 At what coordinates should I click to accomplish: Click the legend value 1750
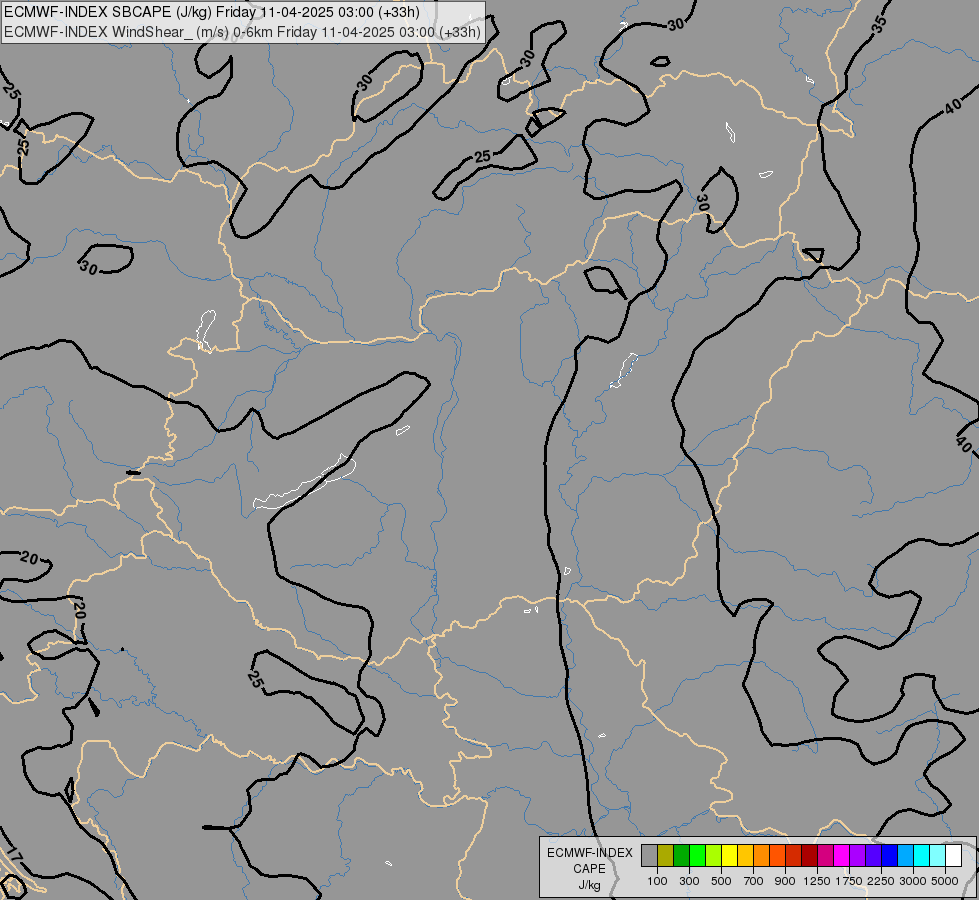click(849, 881)
